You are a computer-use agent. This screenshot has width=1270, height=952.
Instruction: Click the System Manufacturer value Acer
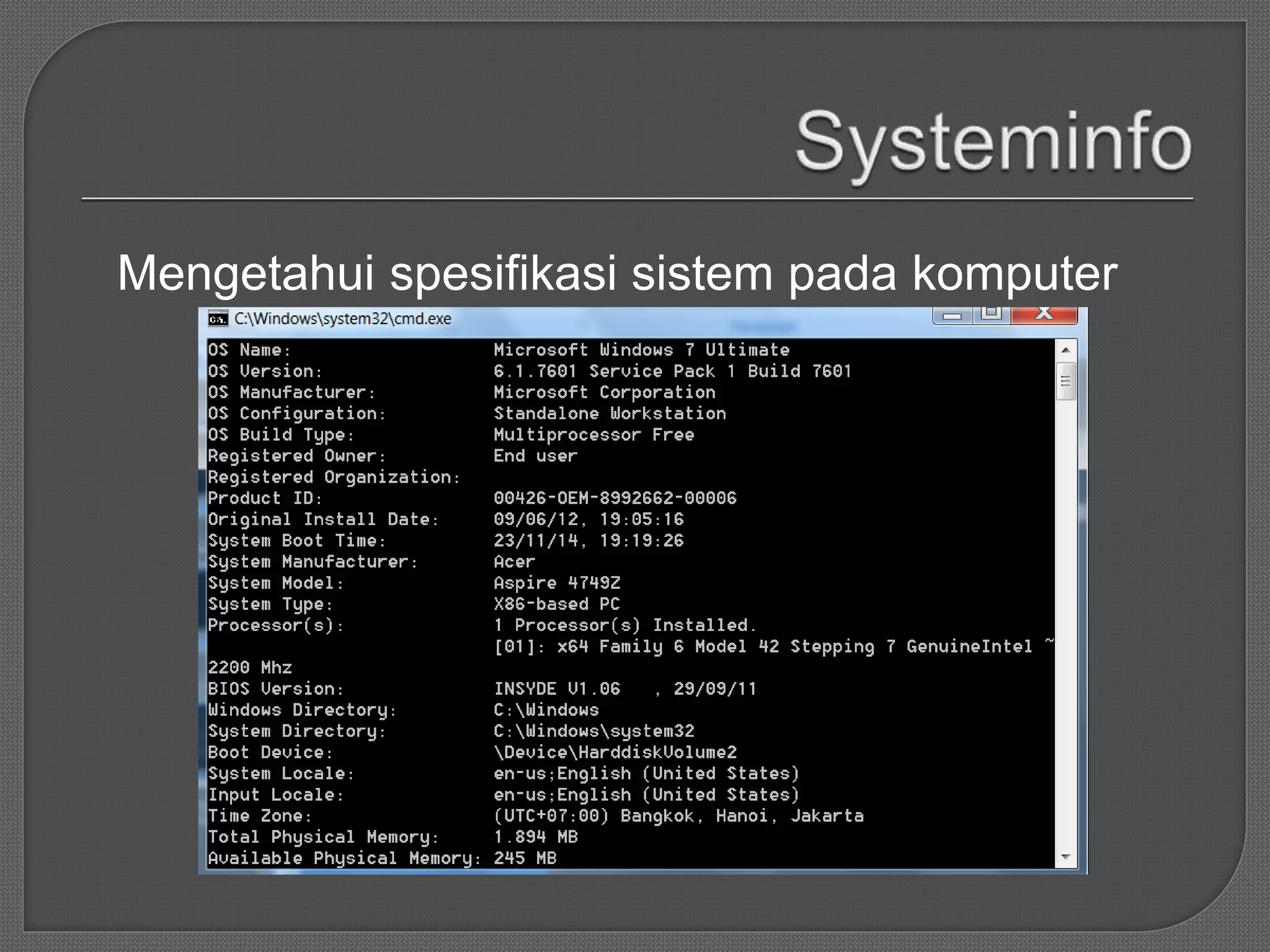(514, 562)
